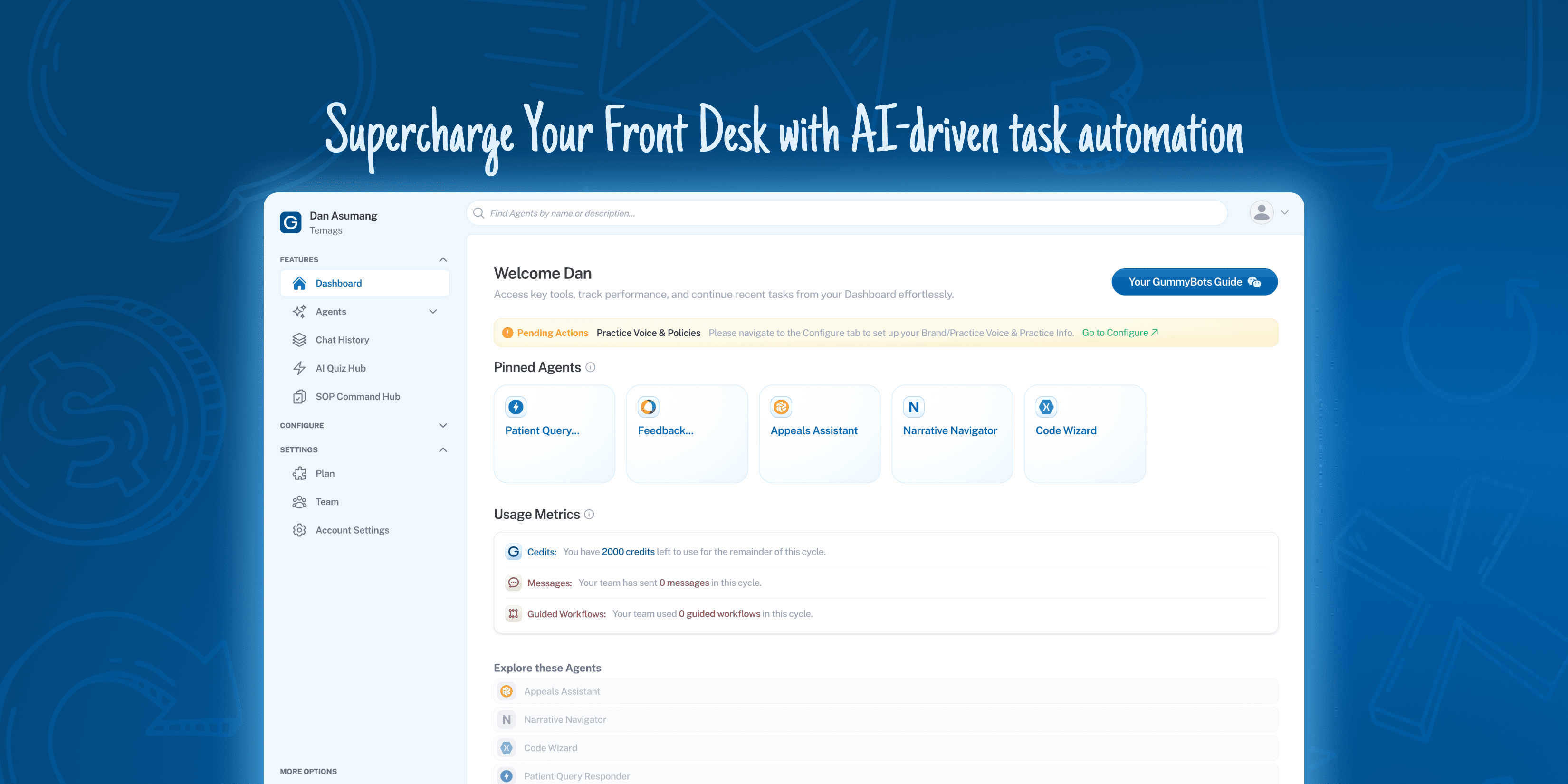The height and width of the screenshot is (784, 1568).
Task: Click the Code Wizard icon under Explore
Action: [x=507, y=747]
